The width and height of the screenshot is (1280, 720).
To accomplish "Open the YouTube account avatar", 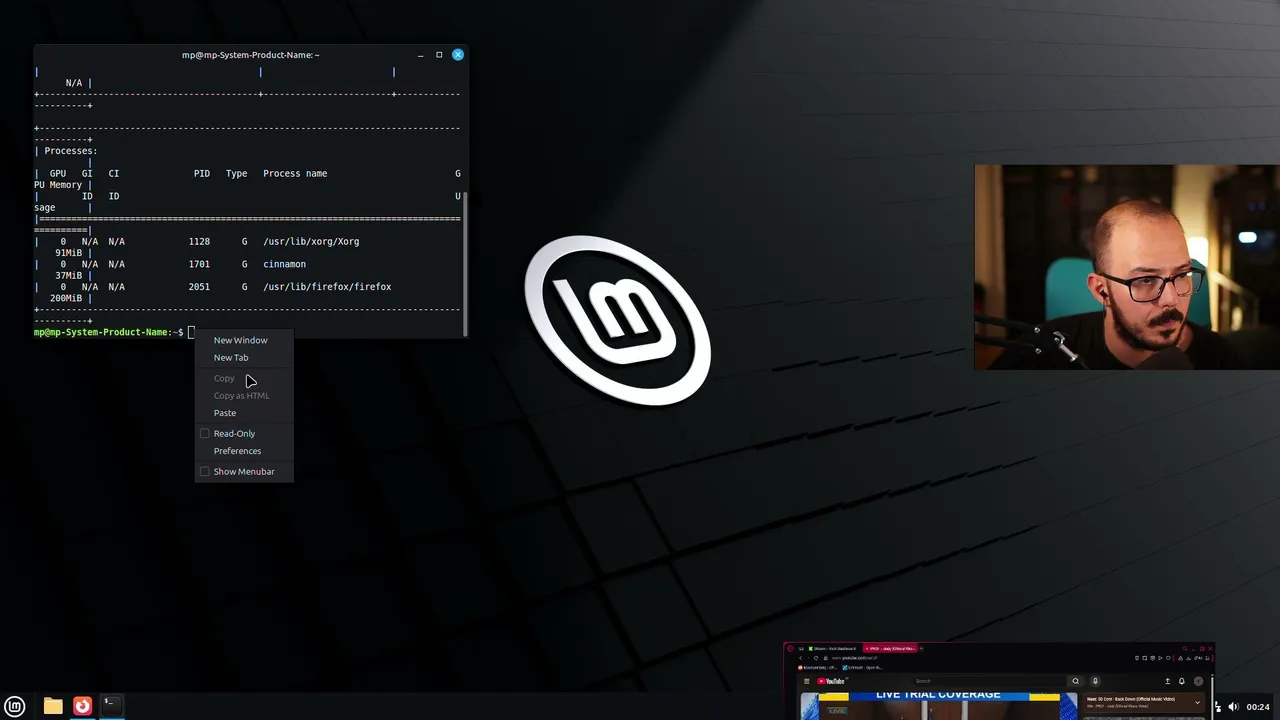I will [1199, 681].
